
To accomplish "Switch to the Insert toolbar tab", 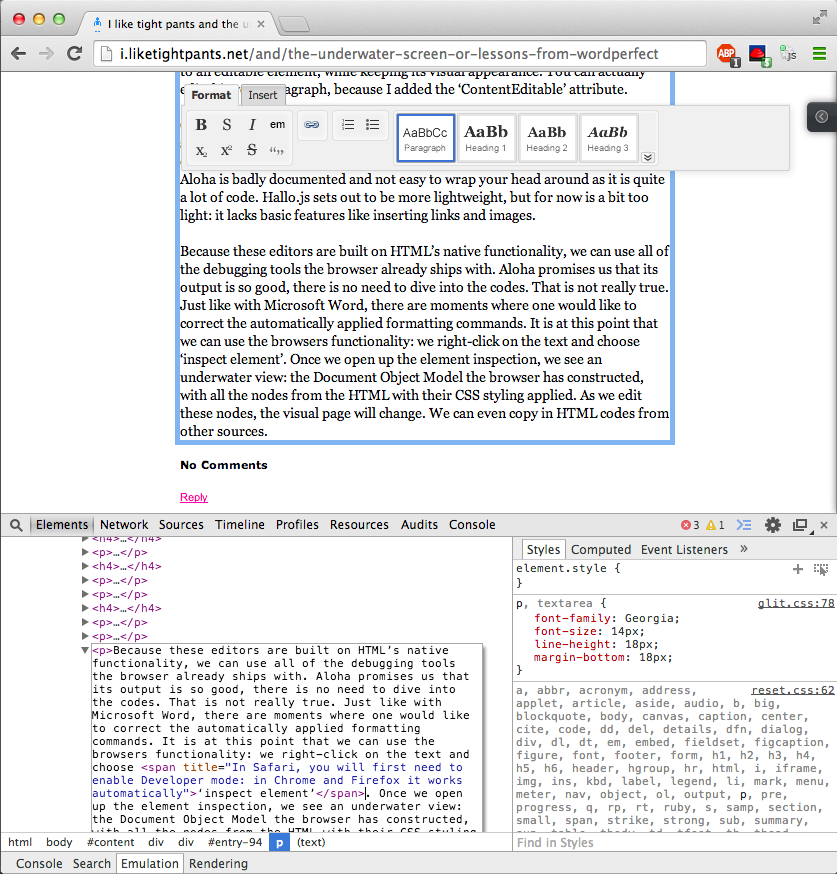I will point(262,95).
